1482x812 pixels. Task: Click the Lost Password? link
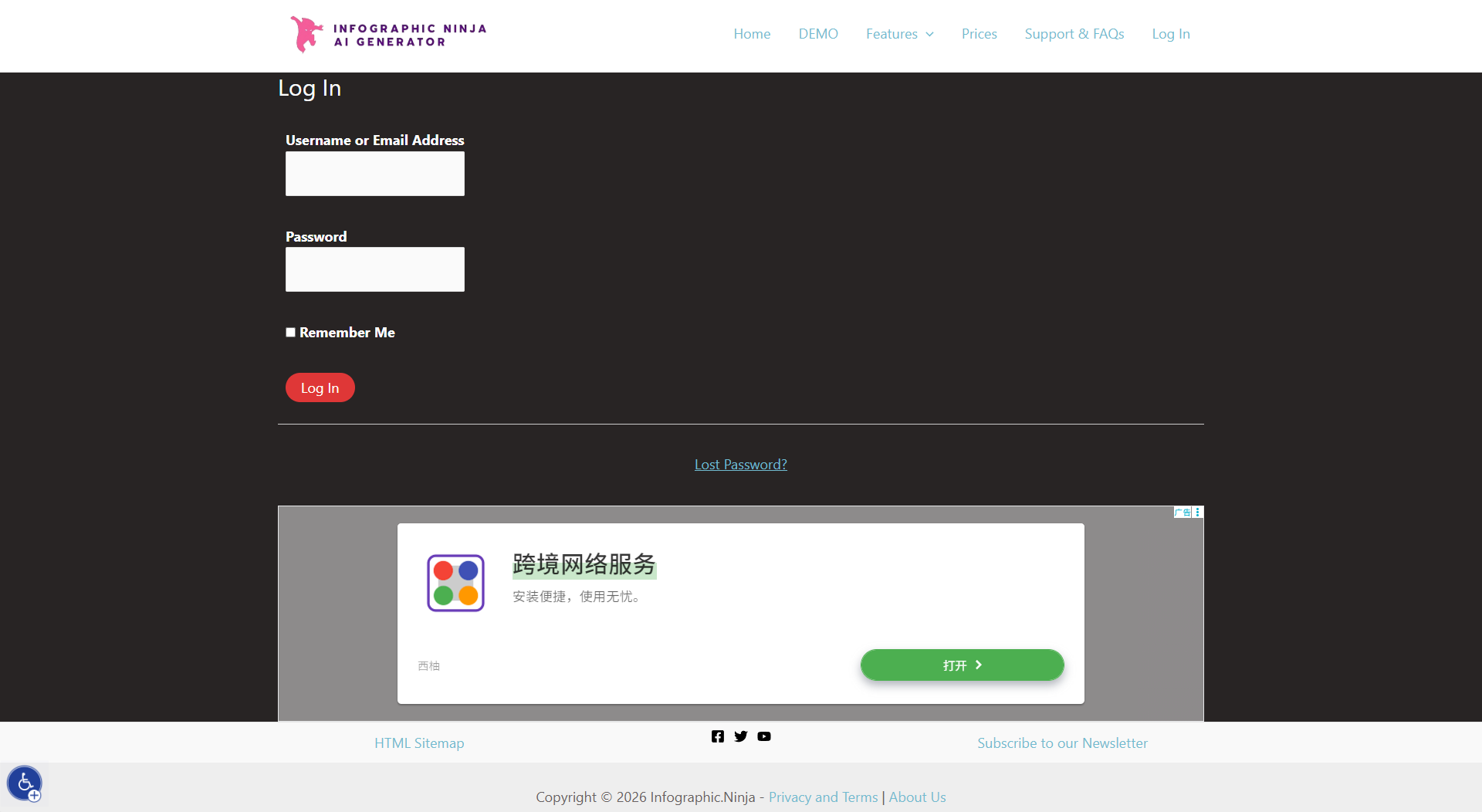[740, 465]
